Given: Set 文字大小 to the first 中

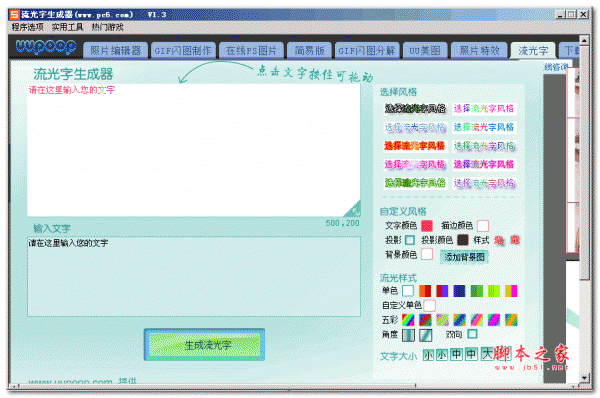Looking at the screenshot, I should tap(456, 355).
